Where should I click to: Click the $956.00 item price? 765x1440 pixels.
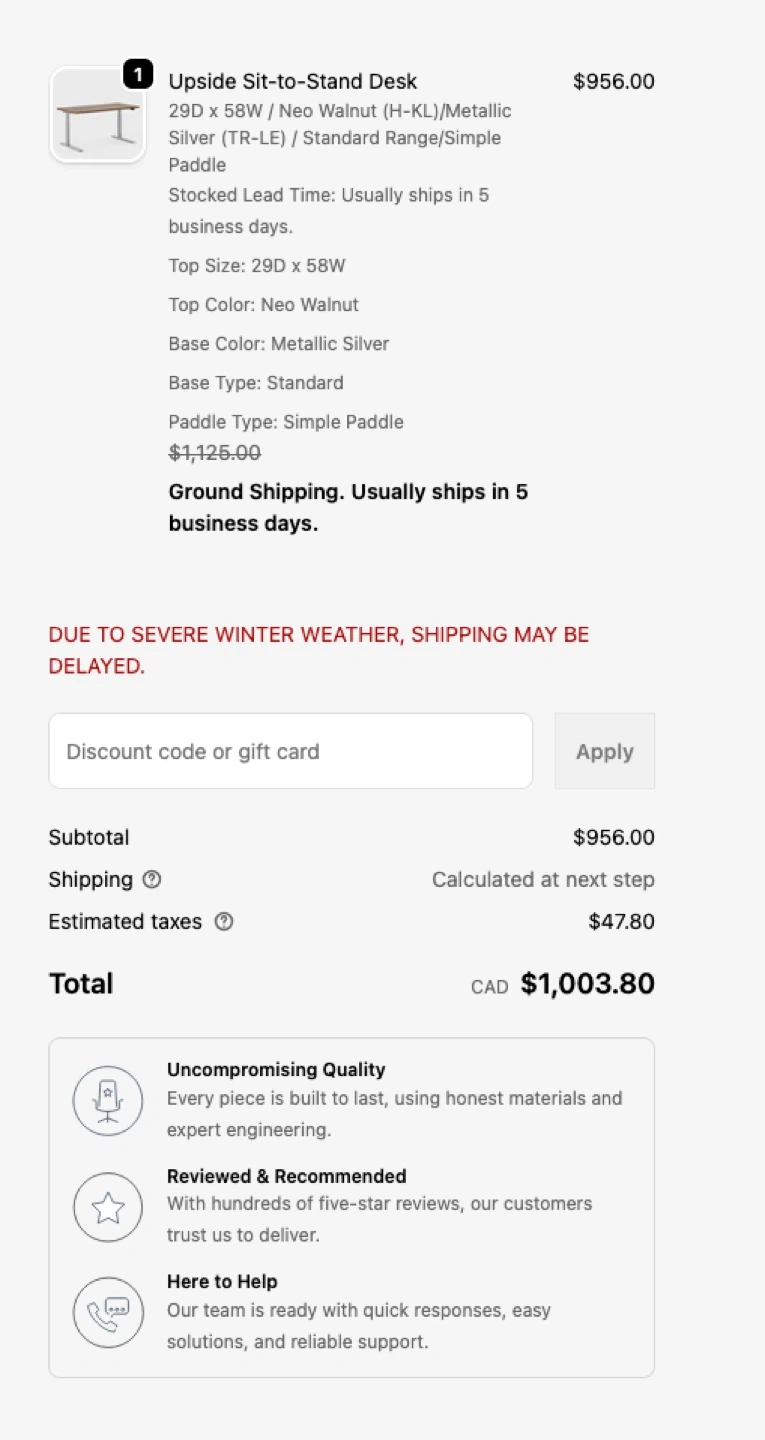[613, 82]
